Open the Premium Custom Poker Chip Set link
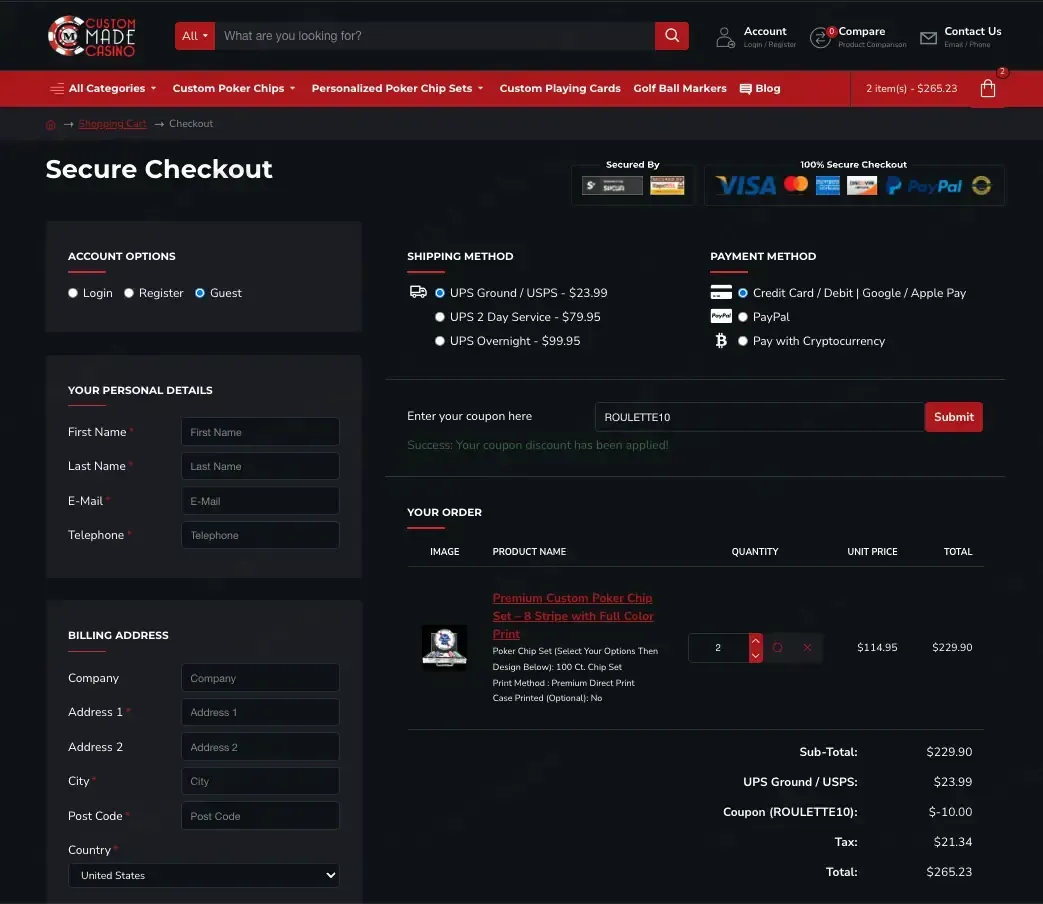 pyautogui.click(x=573, y=616)
